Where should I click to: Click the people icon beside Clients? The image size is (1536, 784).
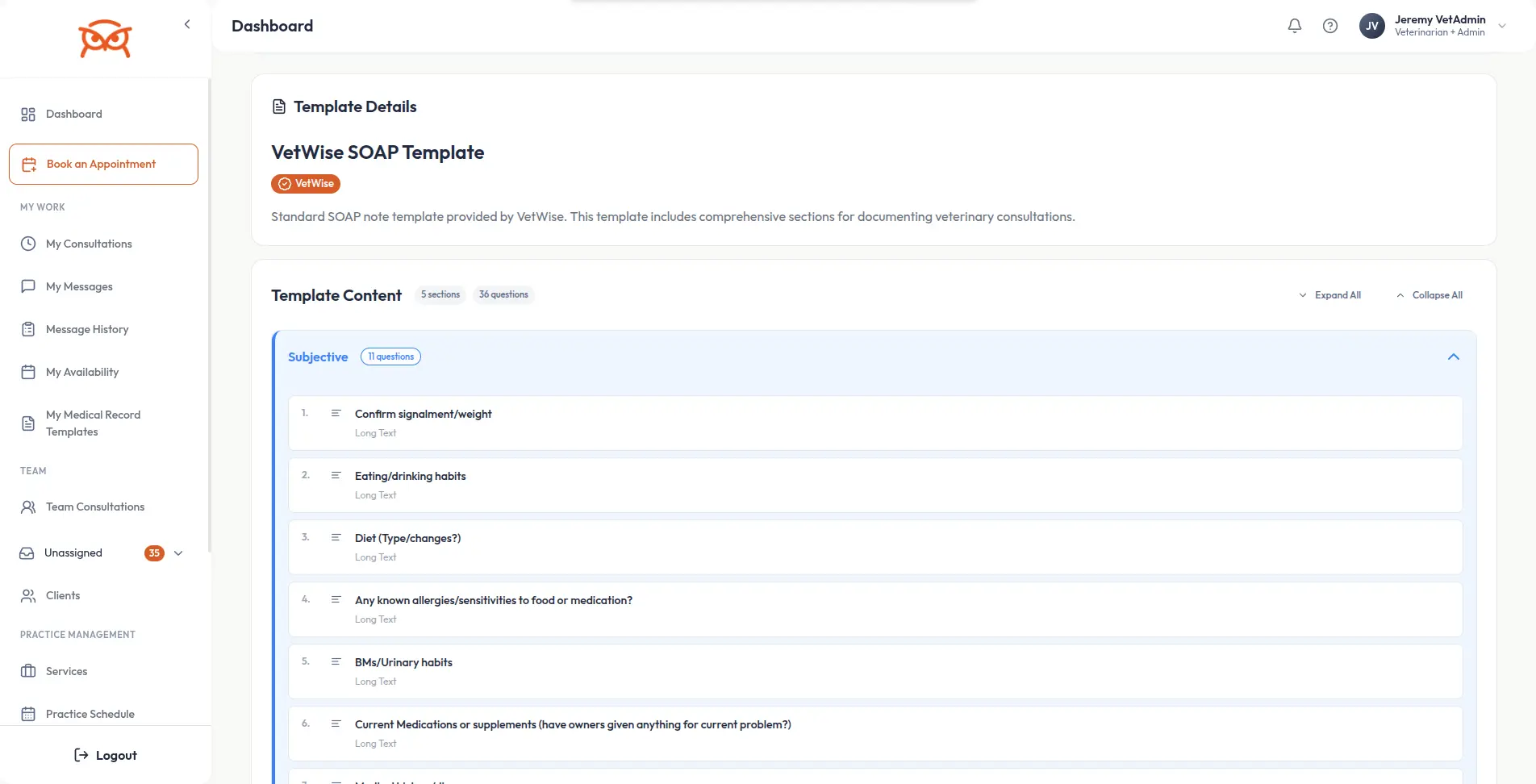28,596
